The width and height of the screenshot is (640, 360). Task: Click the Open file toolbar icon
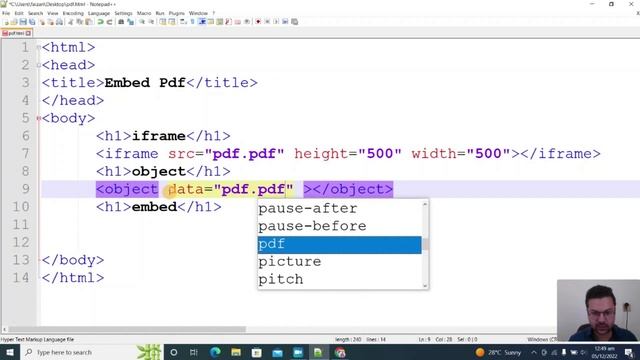(14, 22)
